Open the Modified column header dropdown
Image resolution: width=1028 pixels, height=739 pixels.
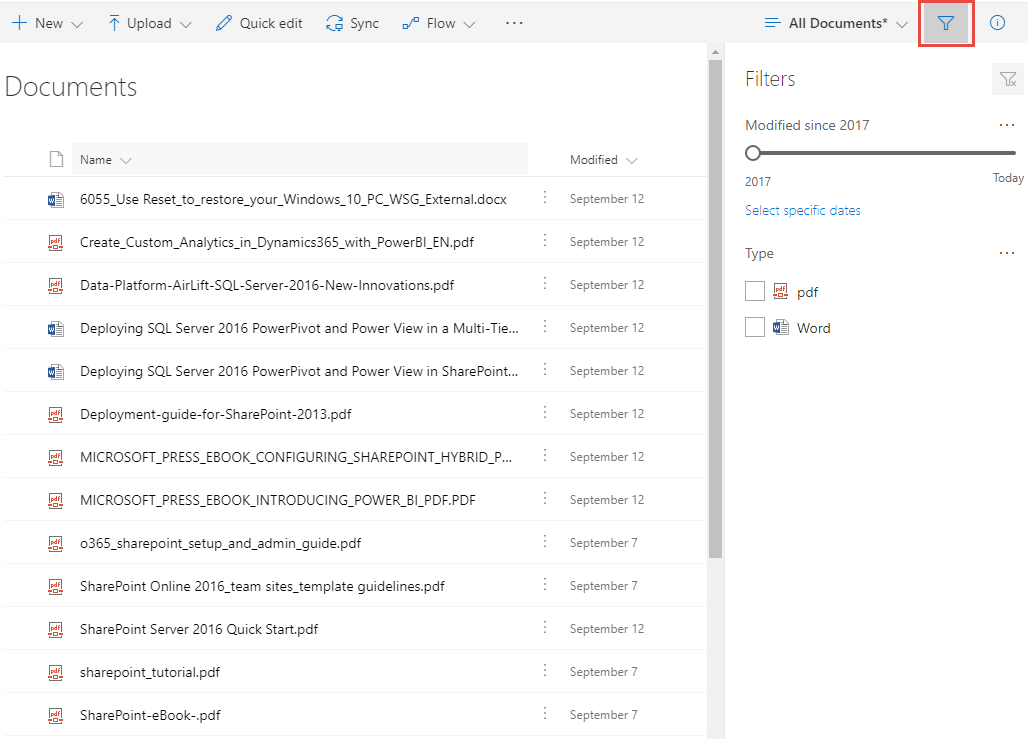(x=632, y=161)
